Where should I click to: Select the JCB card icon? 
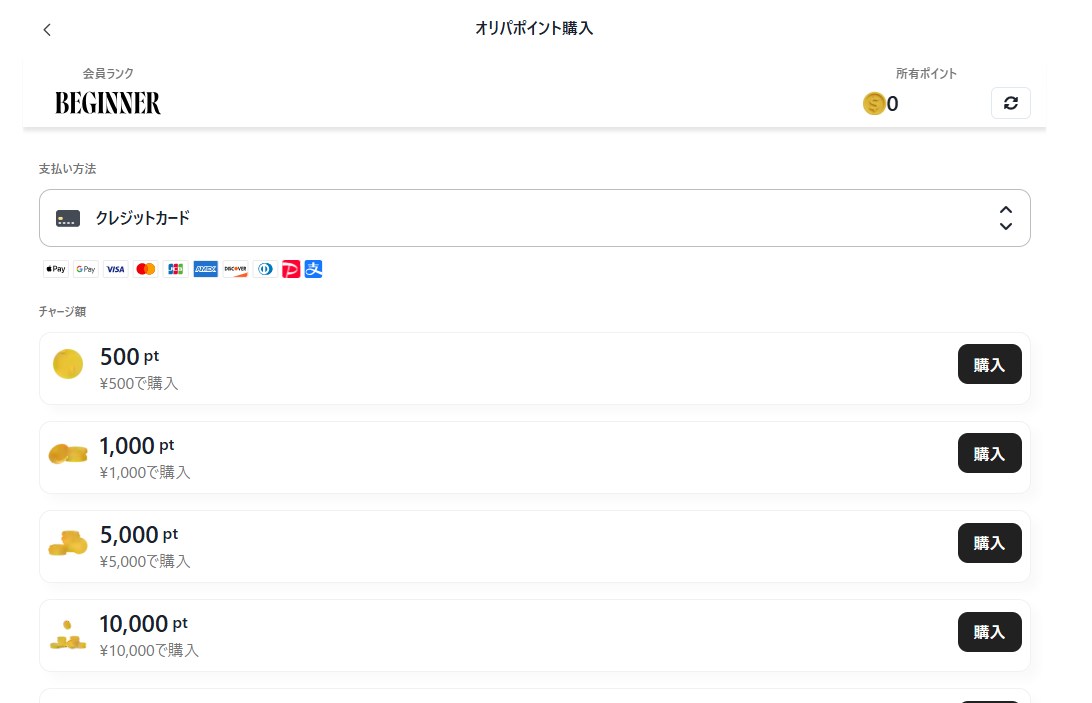point(175,269)
